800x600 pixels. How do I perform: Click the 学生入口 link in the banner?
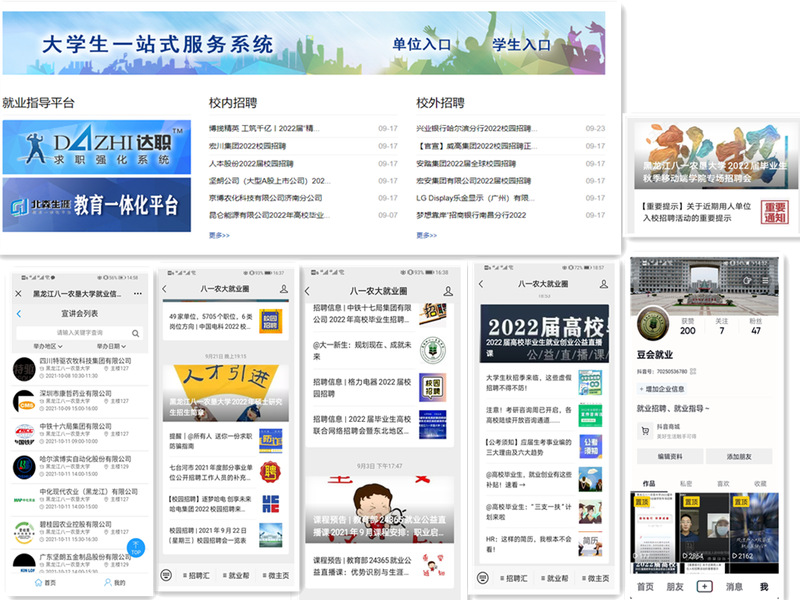tap(521, 44)
